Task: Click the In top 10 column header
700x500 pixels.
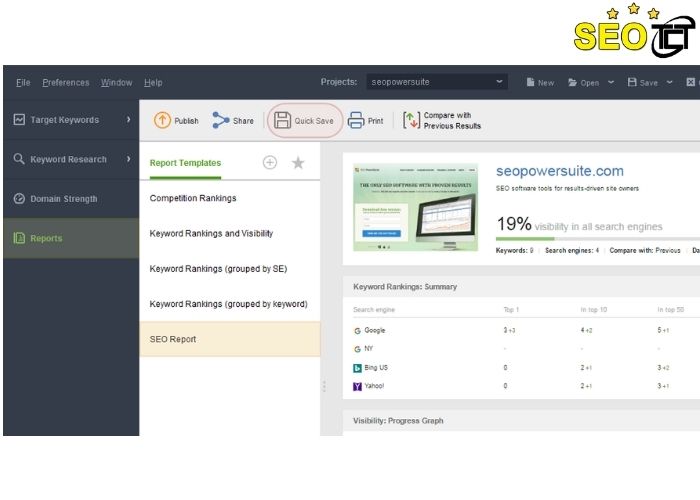Action: (594, 309)
